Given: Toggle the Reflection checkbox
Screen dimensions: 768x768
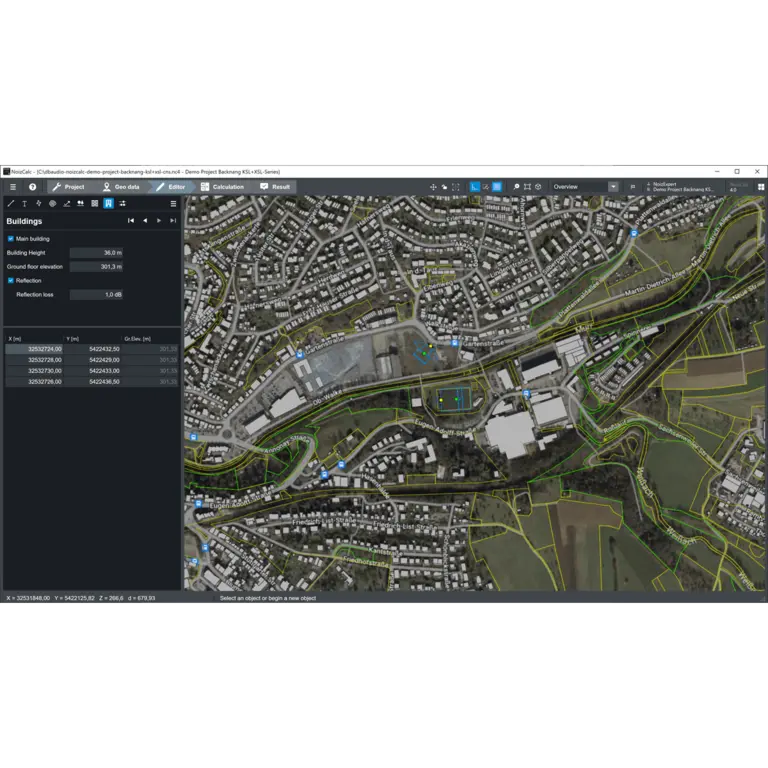Looking at the screenshot, I should 11,281.
